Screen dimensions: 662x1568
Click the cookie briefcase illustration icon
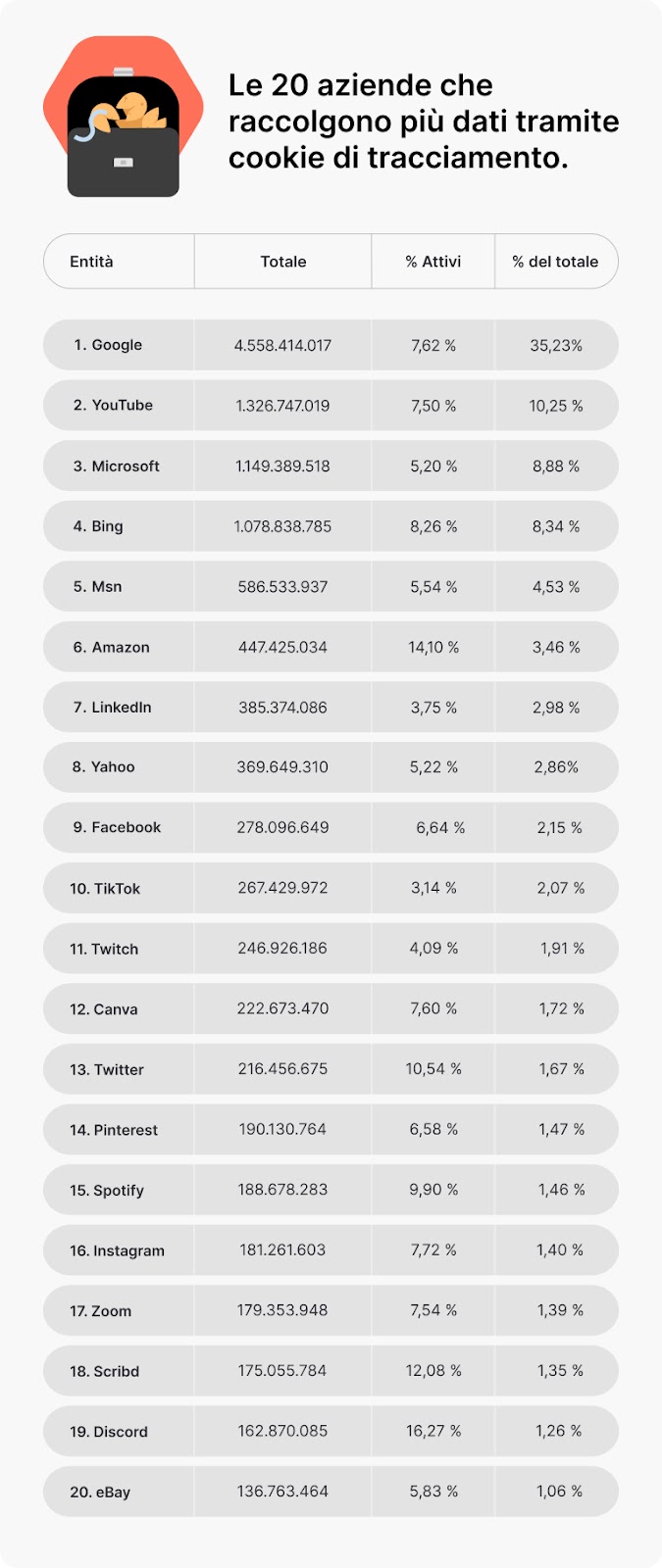[124, 118]
